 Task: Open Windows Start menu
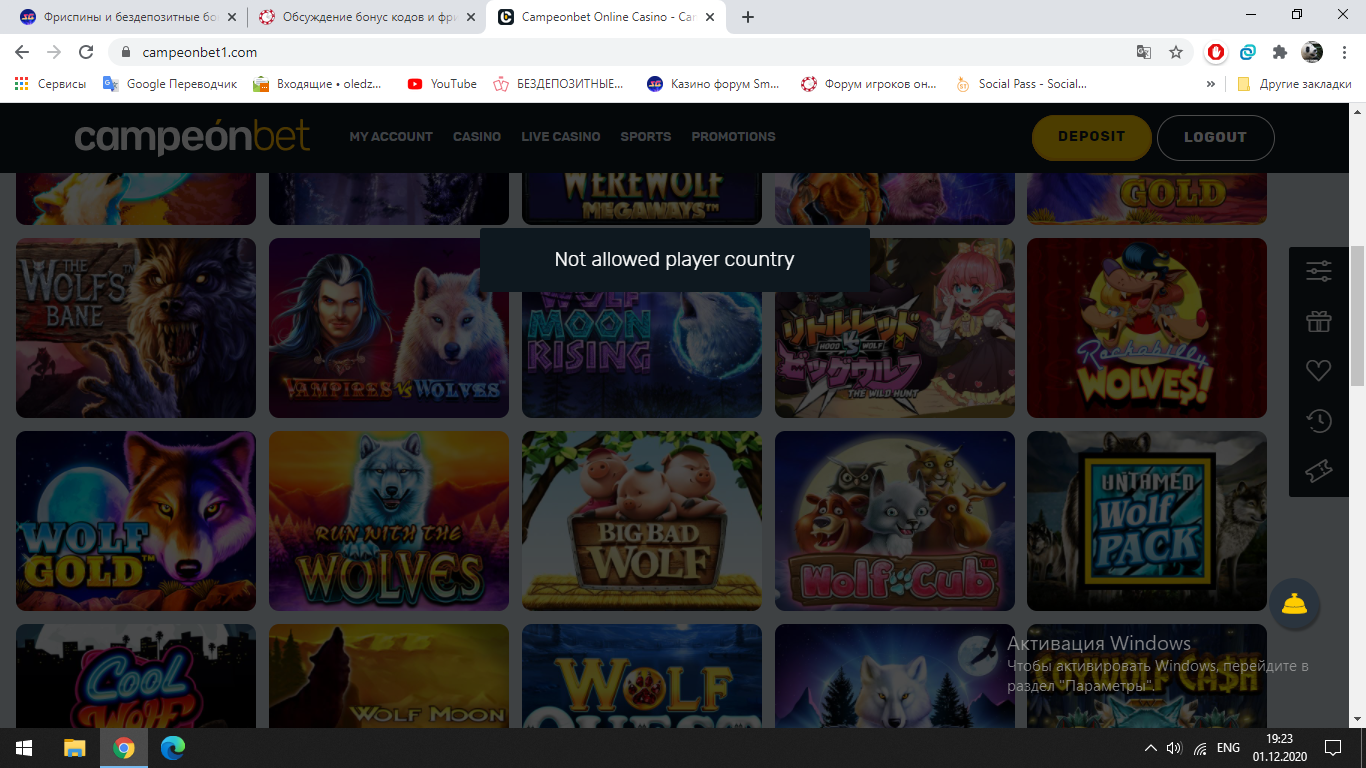click(x=24, y=748)
